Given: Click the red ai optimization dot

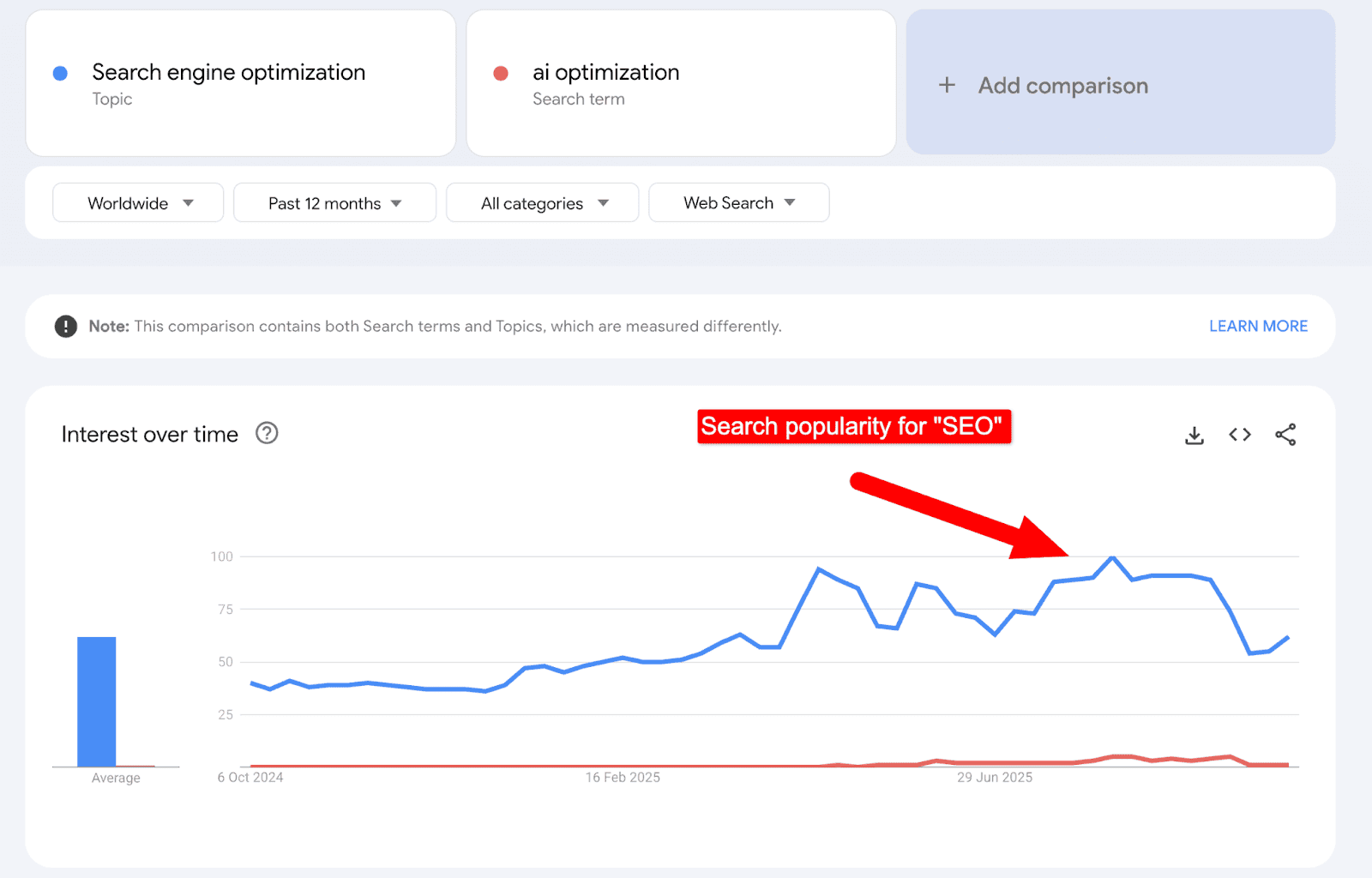Looking at the screenshot, I should (x=501, y=74).
